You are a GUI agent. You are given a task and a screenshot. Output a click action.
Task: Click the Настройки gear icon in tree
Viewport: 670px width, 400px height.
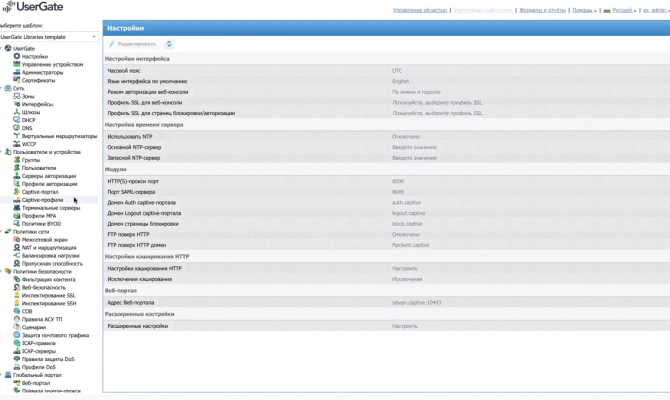pyautogui.click(x=17, y=56)
